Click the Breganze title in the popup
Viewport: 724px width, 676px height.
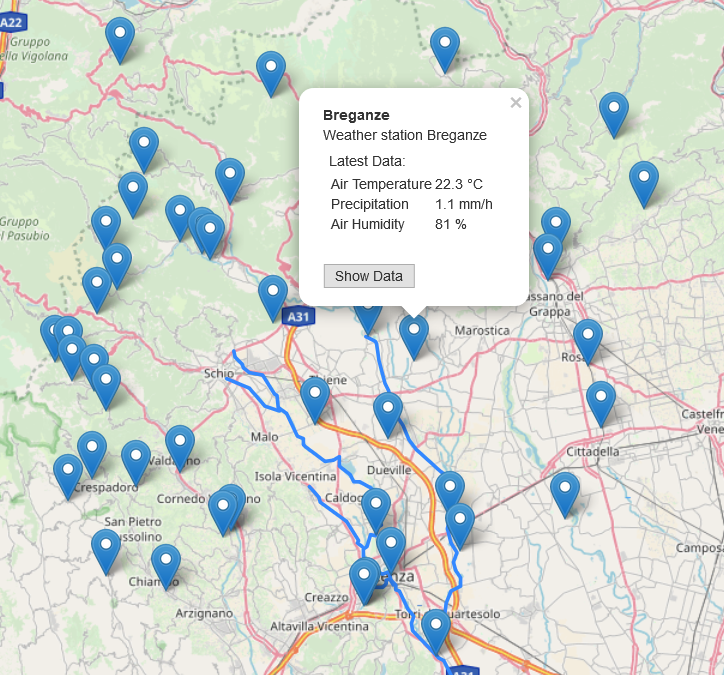[x=356, y=115]
